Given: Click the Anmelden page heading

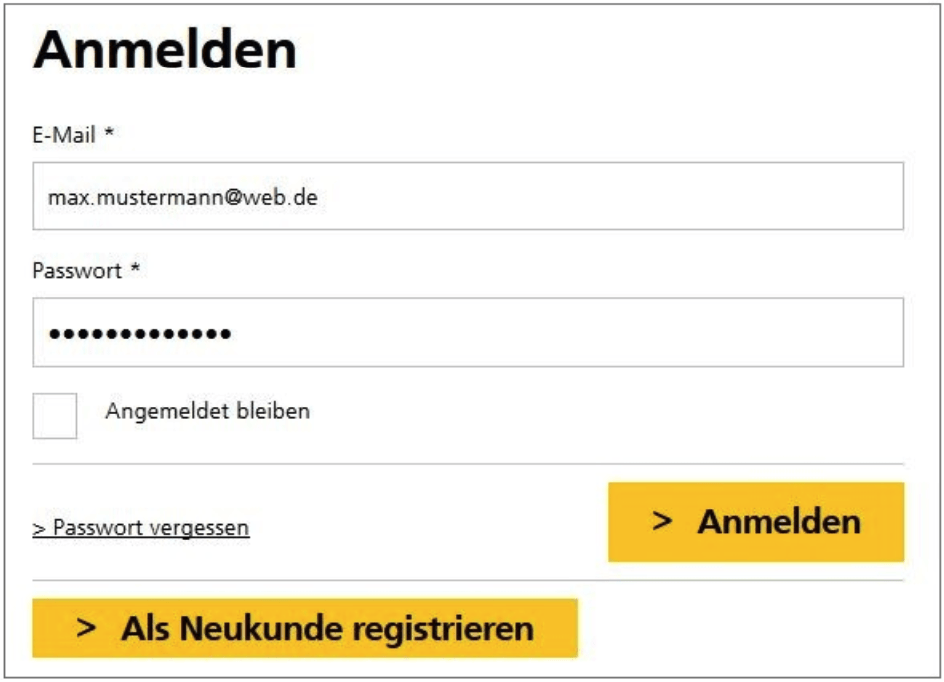Looking at the screenshot, I should pyautogui.click(x=165, y=50).
